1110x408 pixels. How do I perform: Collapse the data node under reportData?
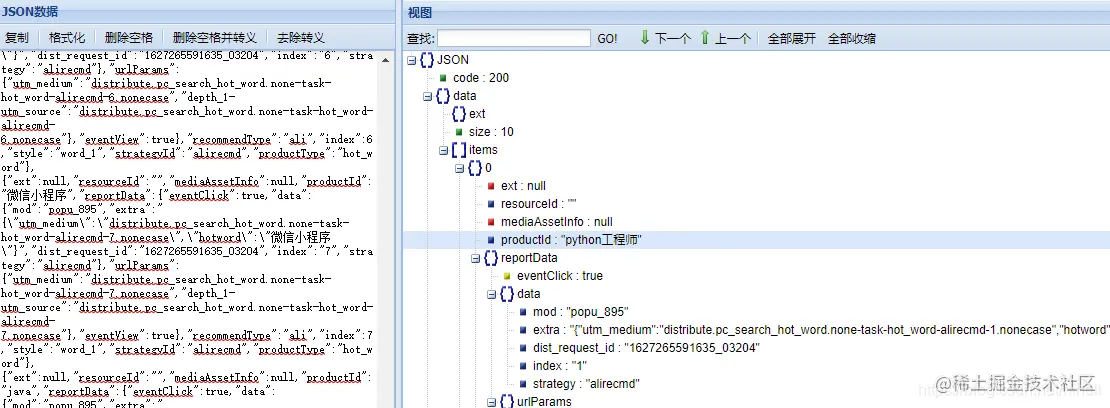coord(492,295)
